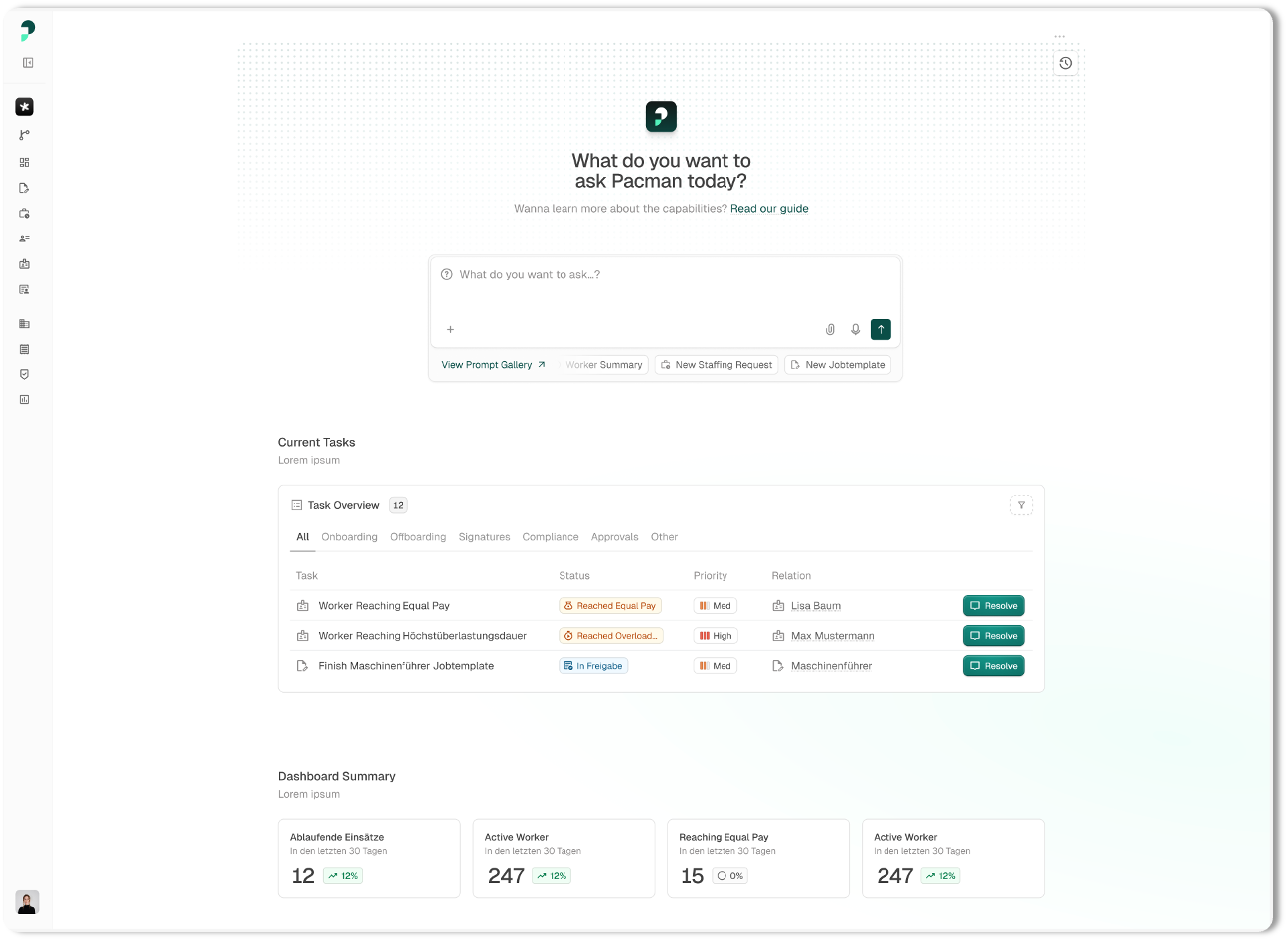Send the prompt with the arrow button
The height and width of the screenshot is (940, 1288).
881,330
